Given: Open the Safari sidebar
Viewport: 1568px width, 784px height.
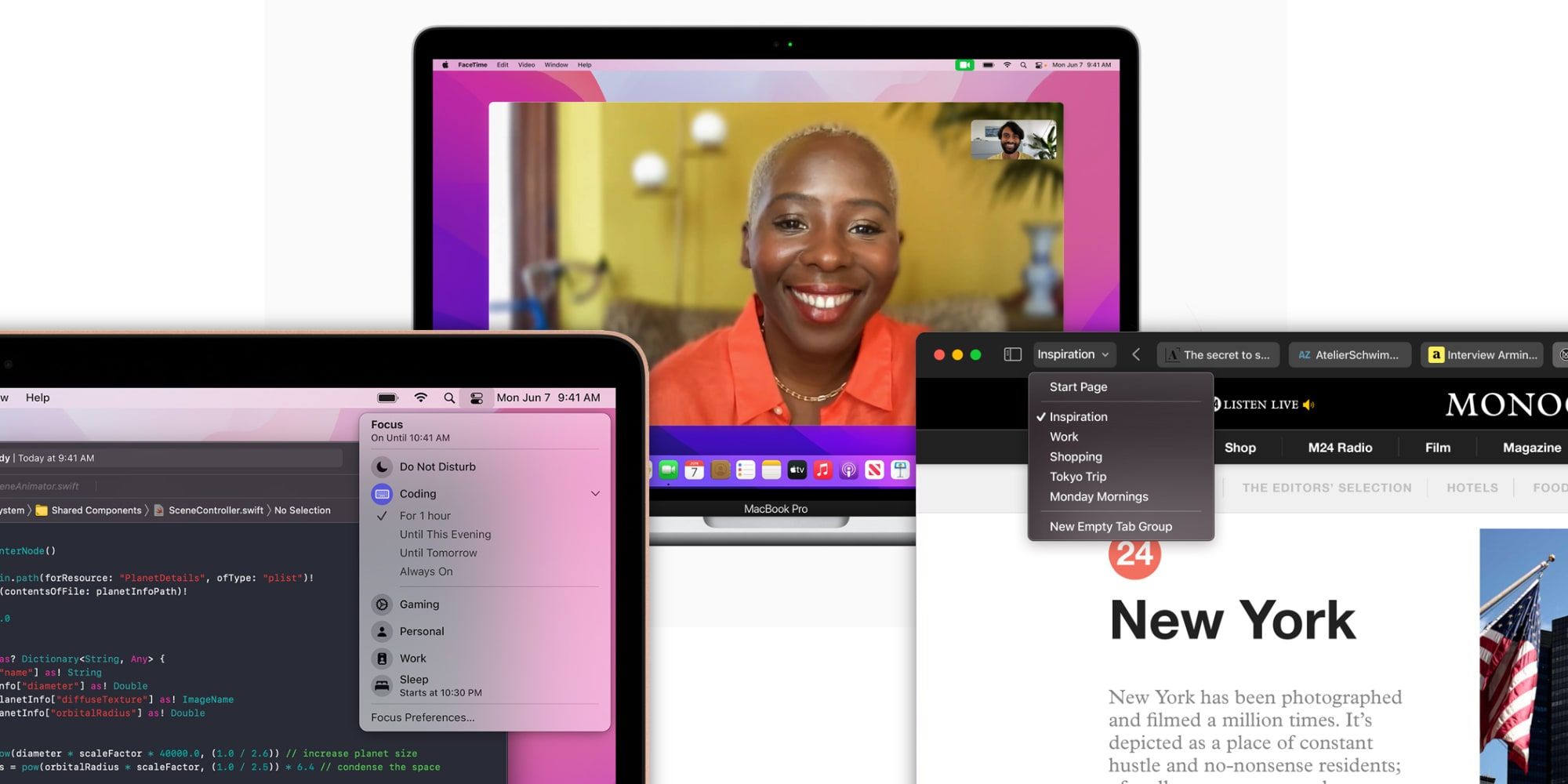Looking at the screenshot, I should click(1012, 354).
